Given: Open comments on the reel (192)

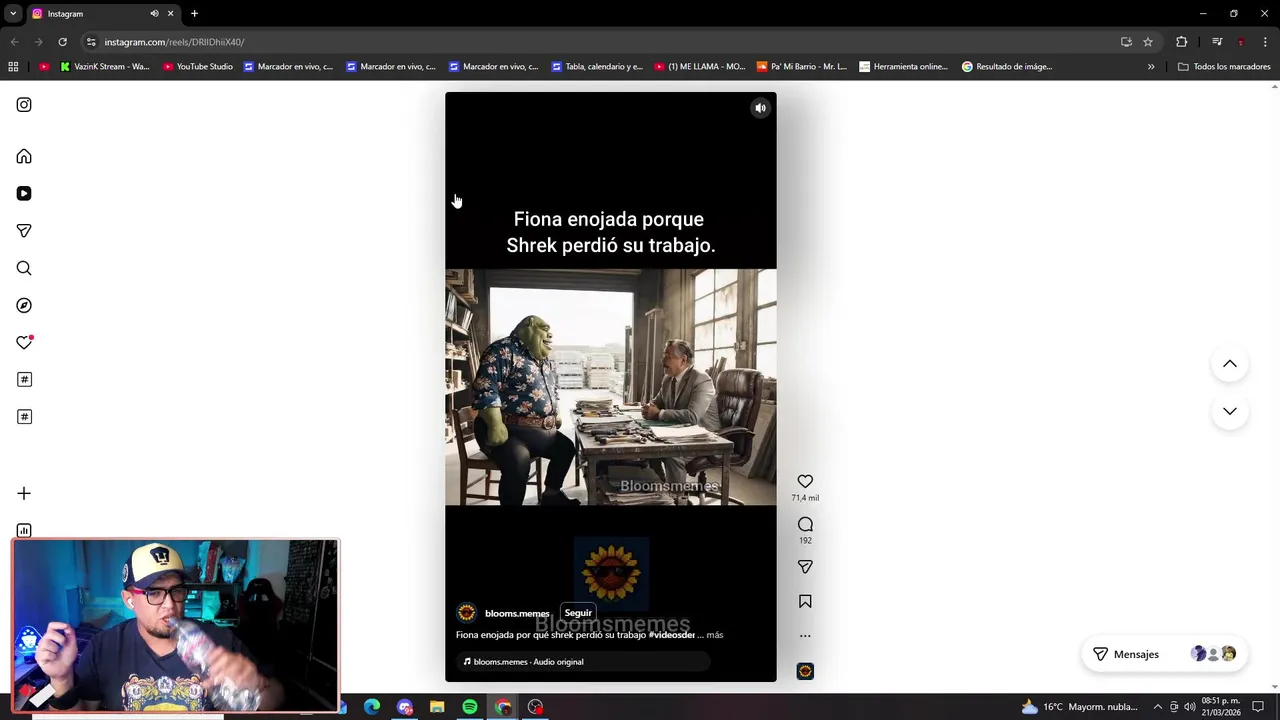Looking at the screenshot, I should click(805, 524).
